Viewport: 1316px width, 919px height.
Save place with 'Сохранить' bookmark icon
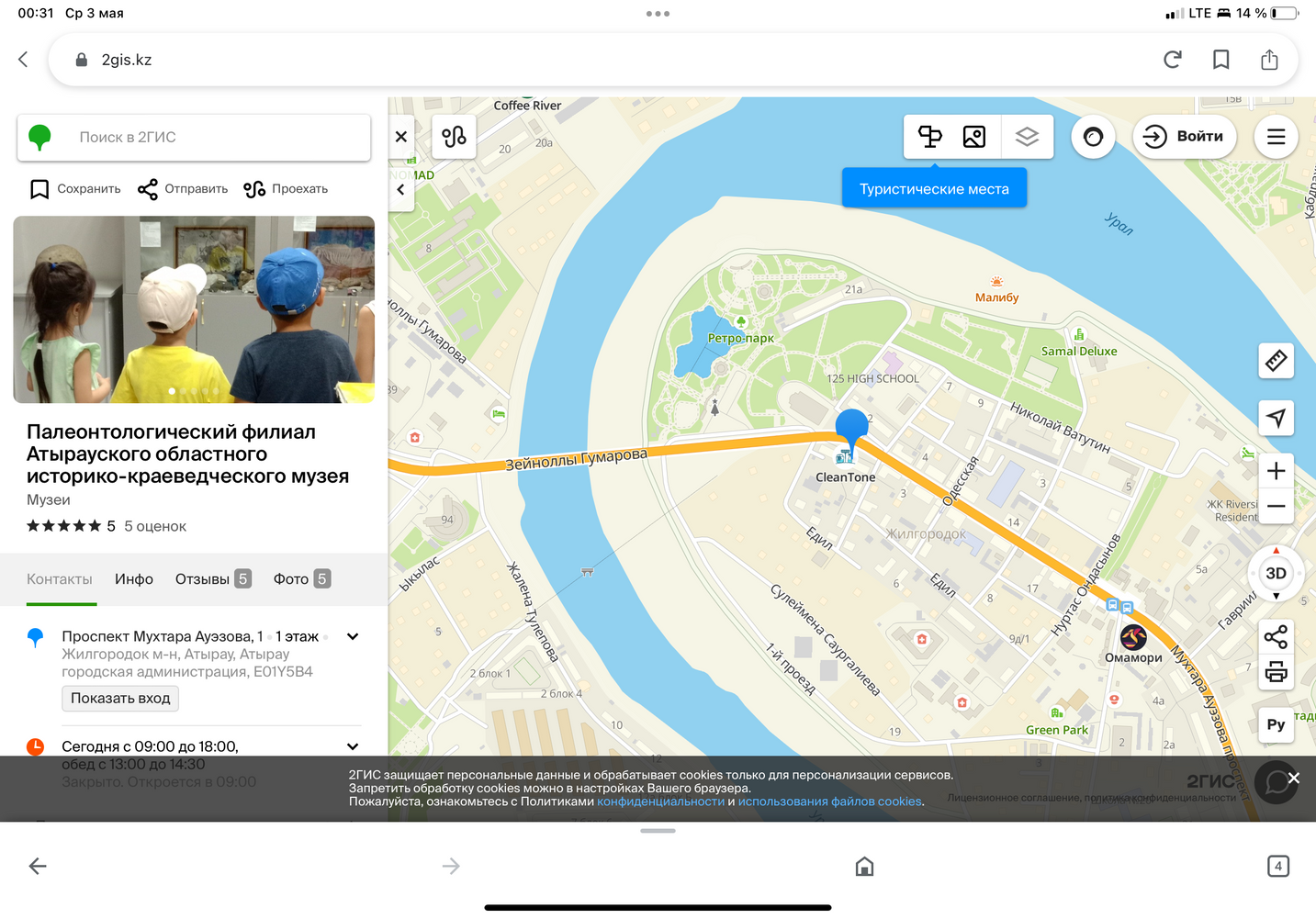click(x=75, y=189)
